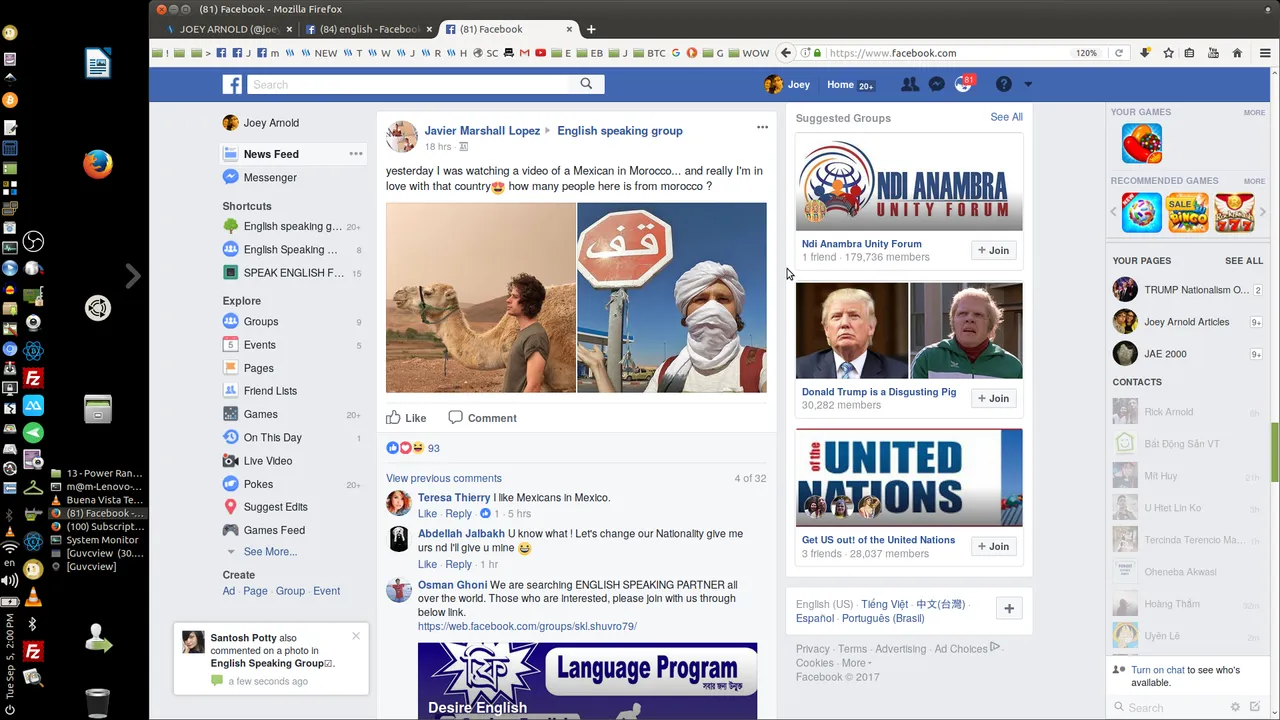1280x720 pixels.
Task: Open the post options three-dot menu
Action: [762, 127]
